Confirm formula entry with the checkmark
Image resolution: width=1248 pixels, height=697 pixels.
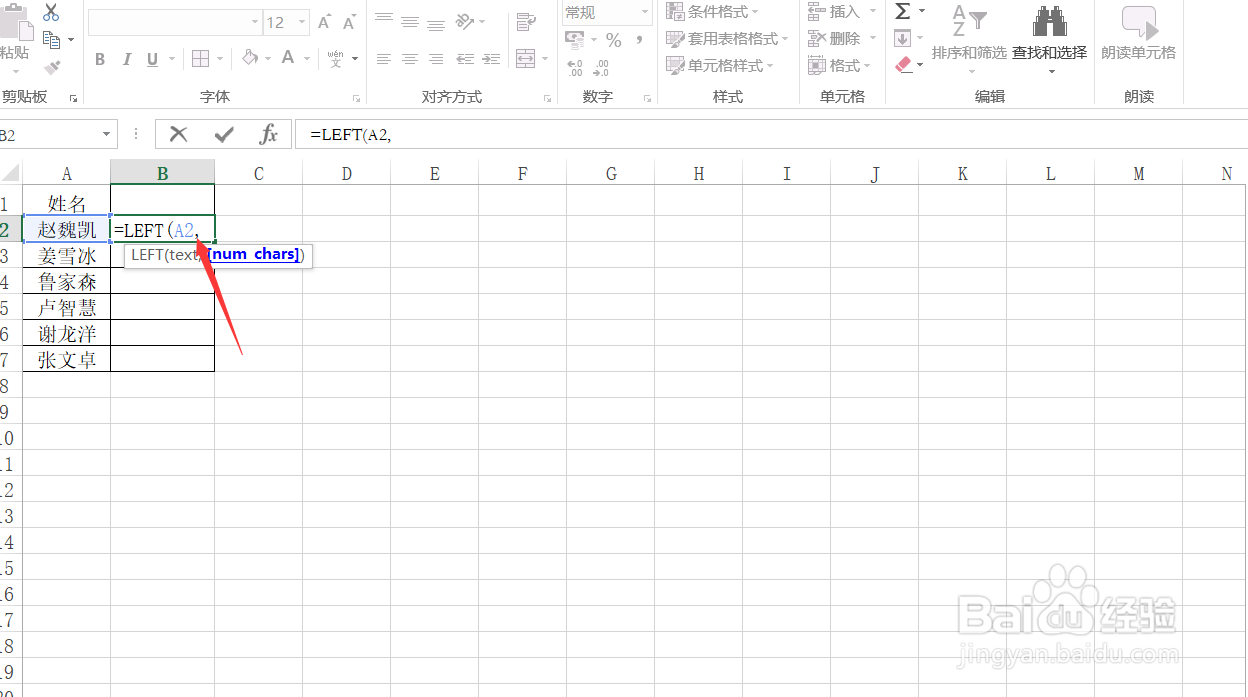point(224,134)
